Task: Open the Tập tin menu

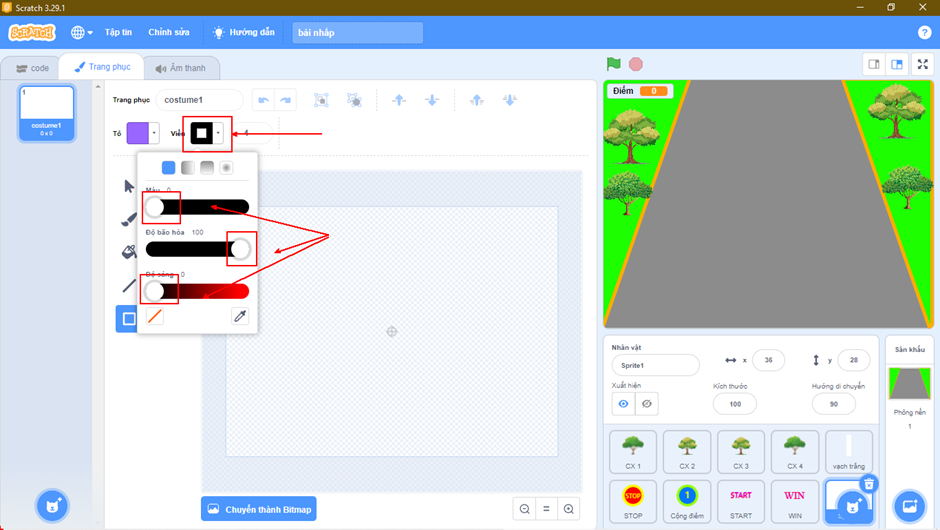Action: point(118,32)
